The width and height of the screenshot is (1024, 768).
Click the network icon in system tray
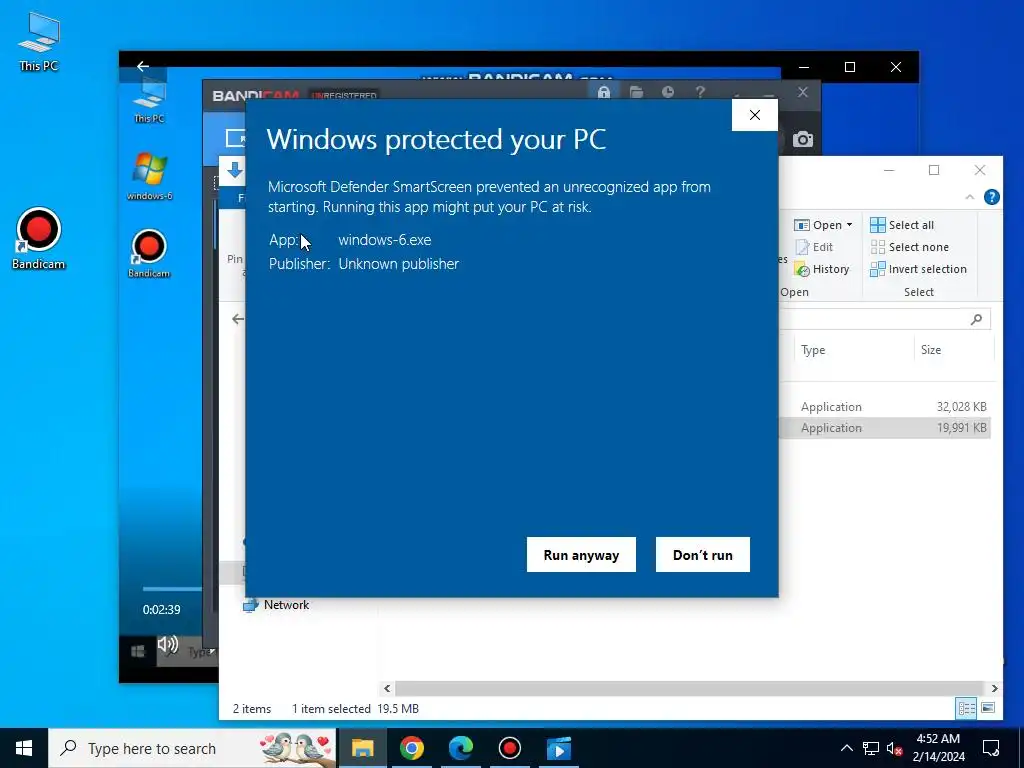[871, 748]
